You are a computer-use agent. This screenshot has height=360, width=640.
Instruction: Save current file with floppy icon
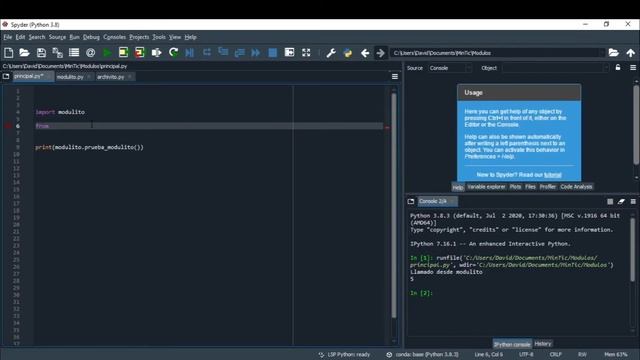[41, 53]
